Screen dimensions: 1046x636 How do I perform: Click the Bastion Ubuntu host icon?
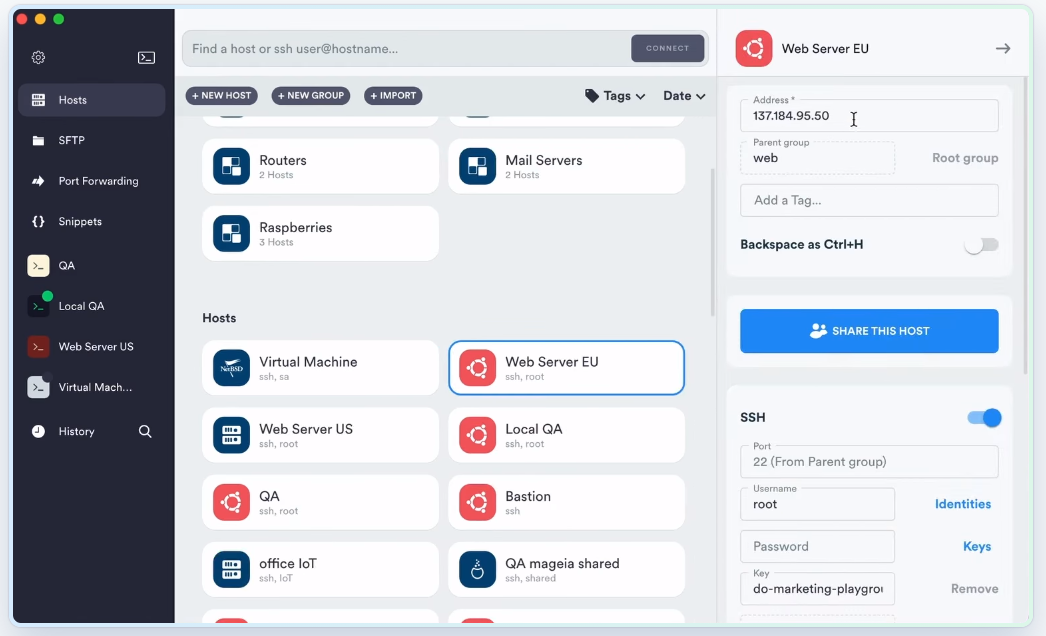tap(477, 503)
